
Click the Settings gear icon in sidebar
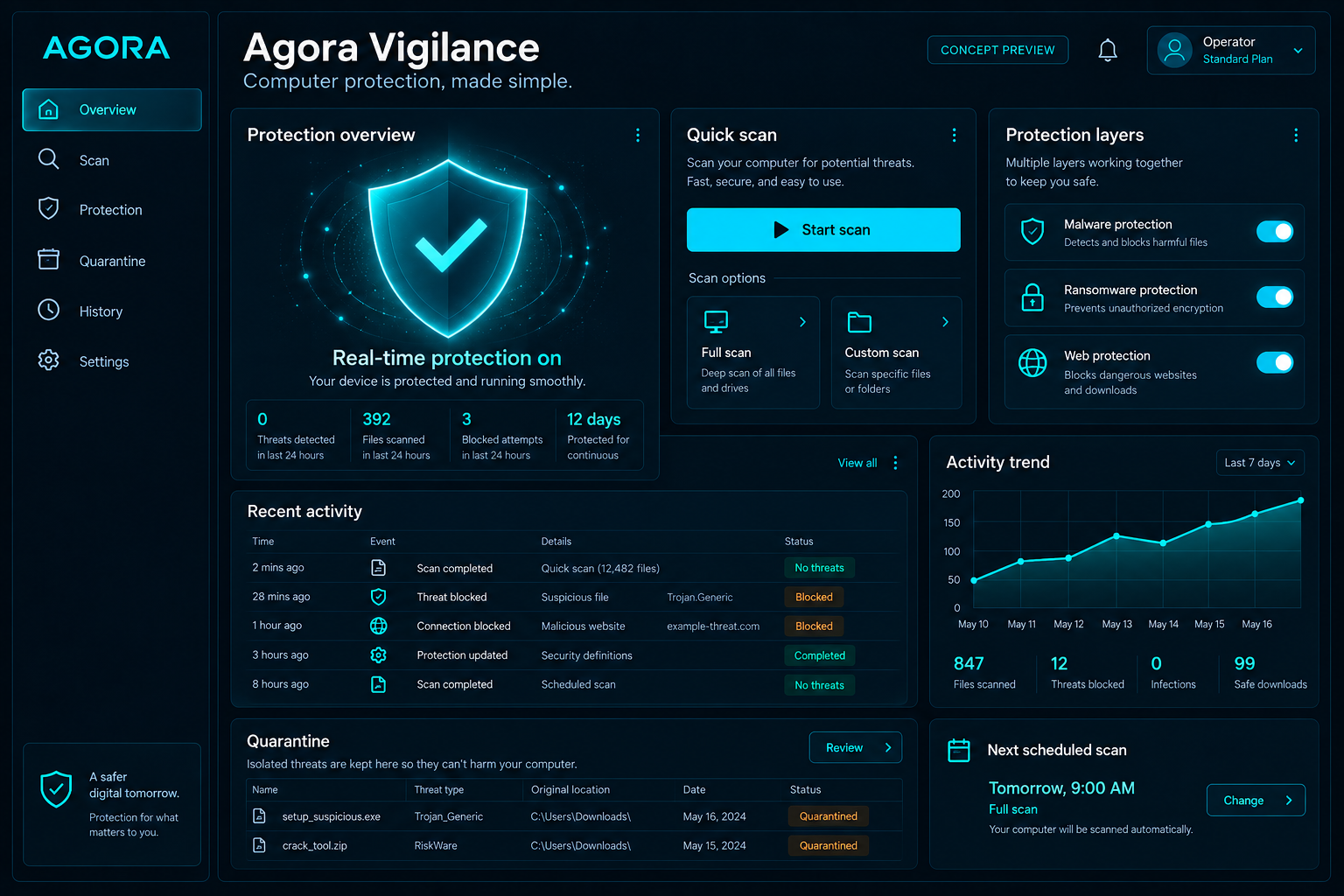pos(49,360)
